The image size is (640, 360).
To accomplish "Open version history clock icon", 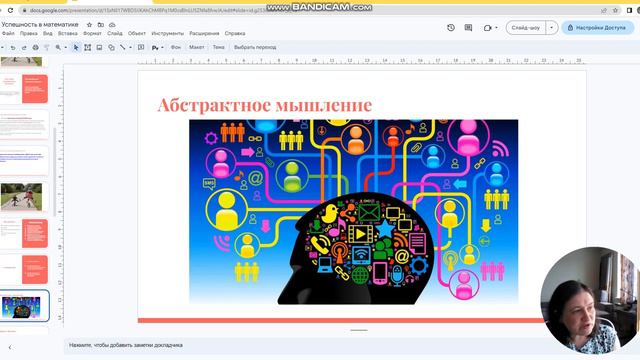I will click(x=451, y=28).
